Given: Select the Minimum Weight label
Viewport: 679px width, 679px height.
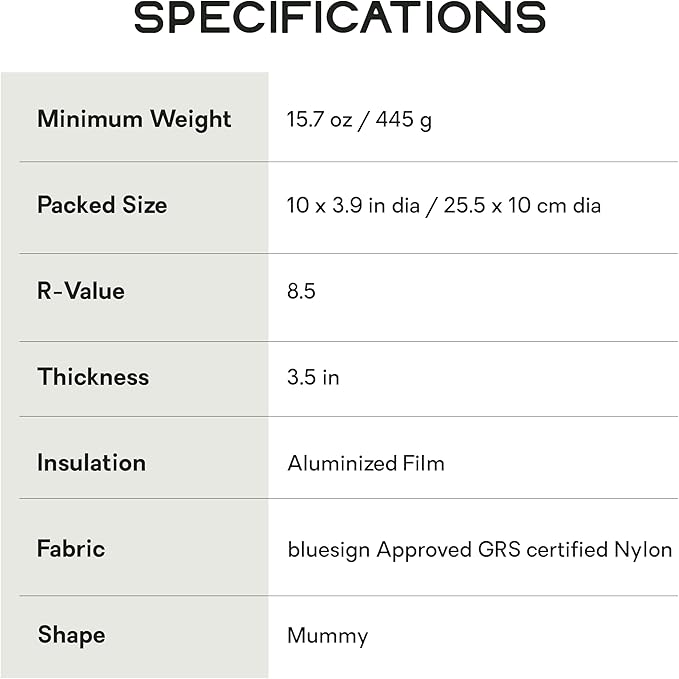Looking at the screenshot, I should coord(134,119).
